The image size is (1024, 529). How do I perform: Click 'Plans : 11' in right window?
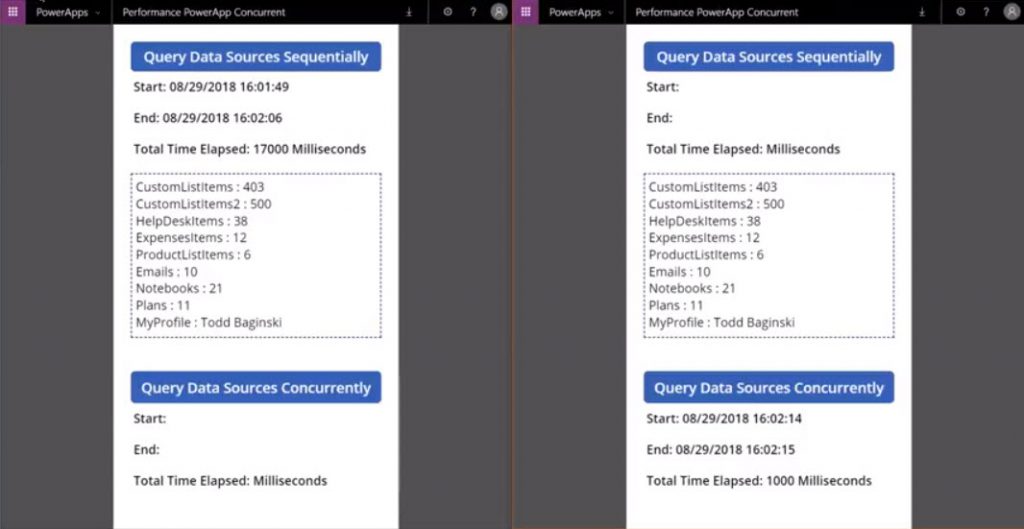676,305
